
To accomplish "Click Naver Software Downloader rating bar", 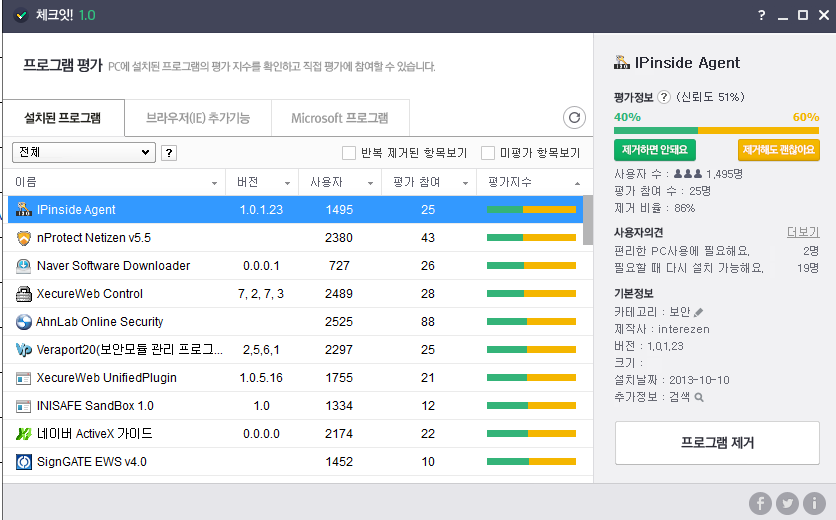I will point(531,266).
